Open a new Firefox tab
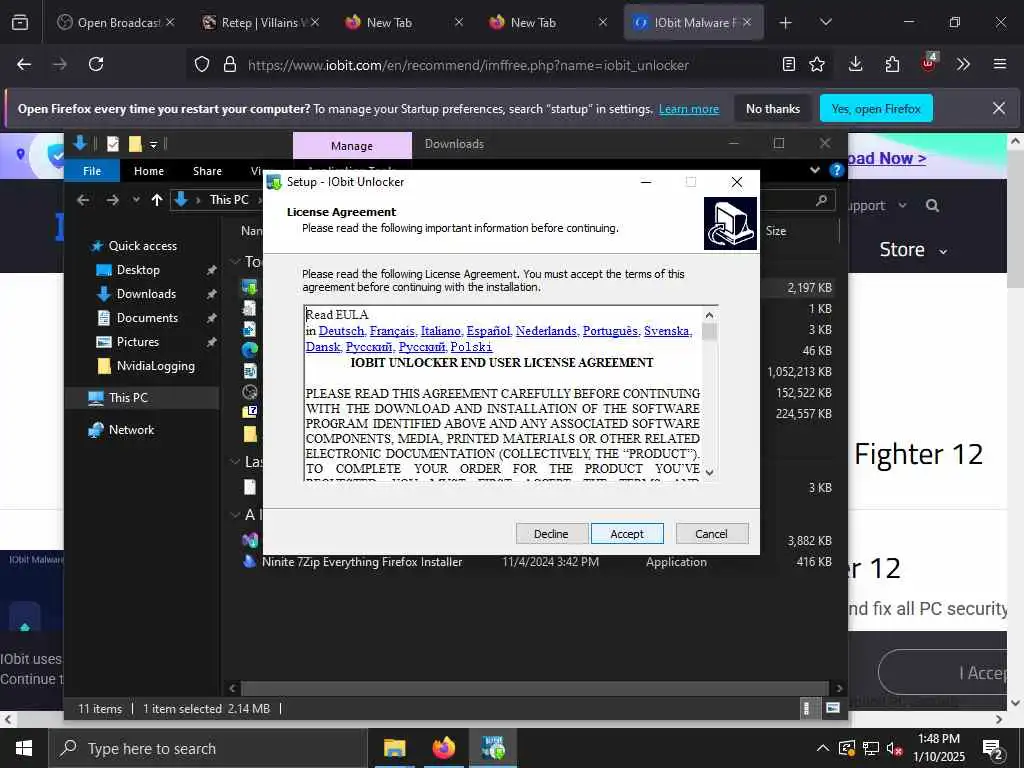This screenshot has width=1024, height=768. pos(786,23)
